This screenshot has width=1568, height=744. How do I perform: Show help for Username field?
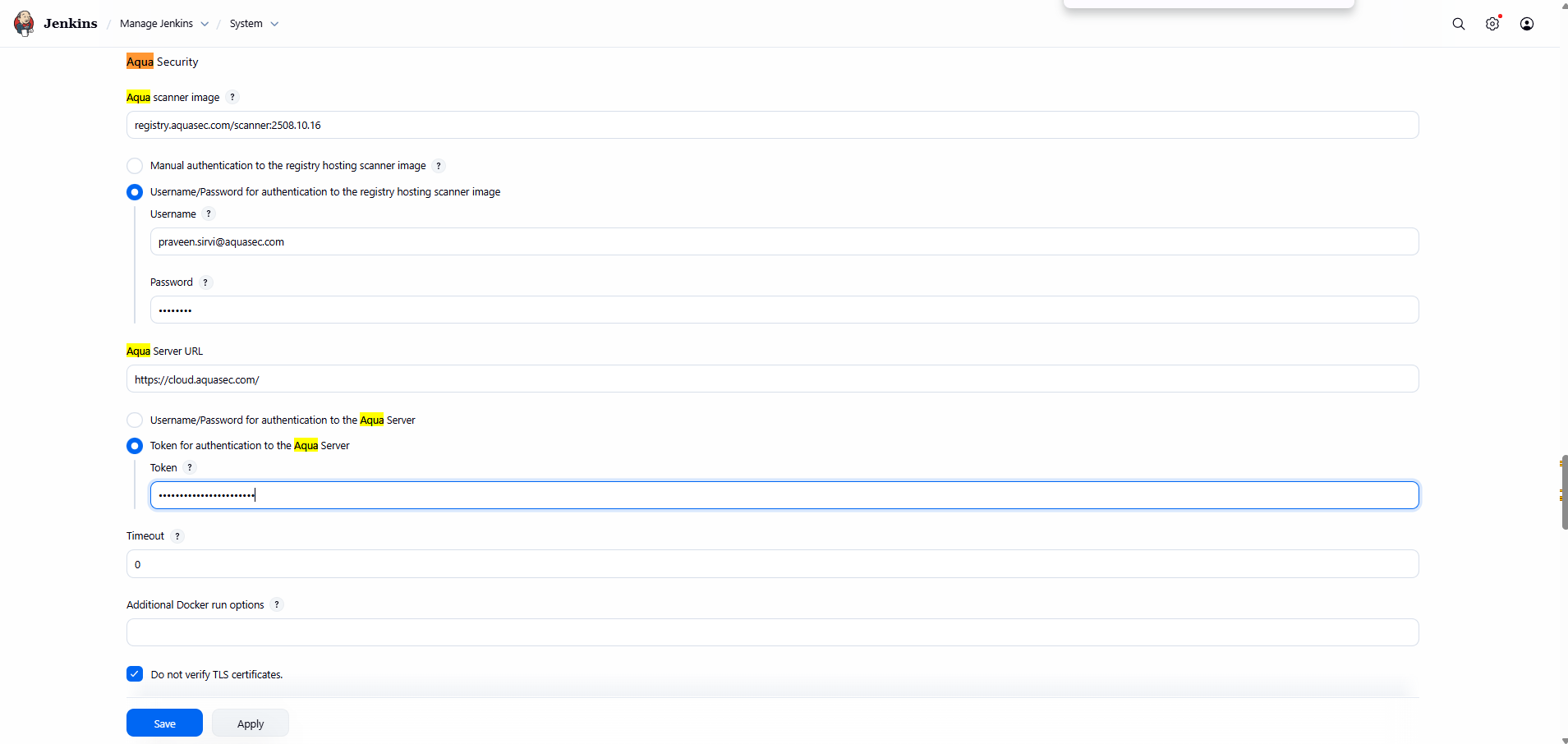tap(209, 214)
